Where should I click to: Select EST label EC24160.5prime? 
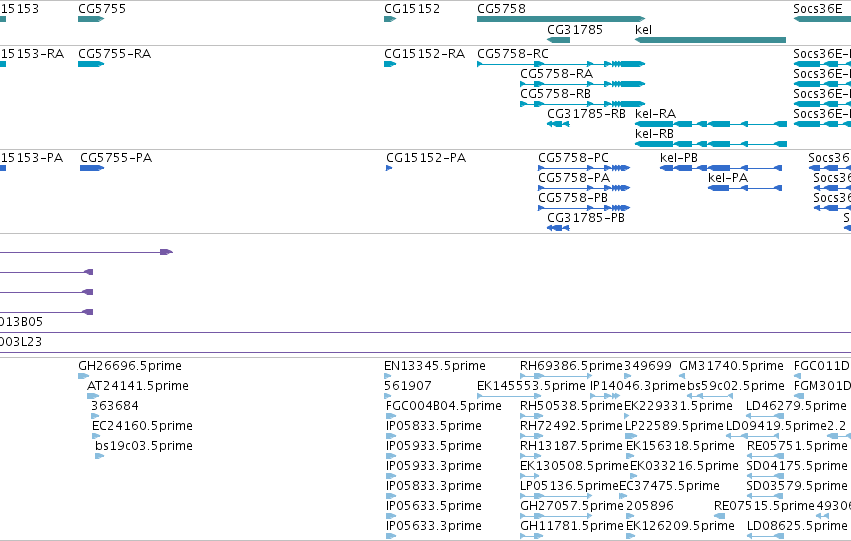pyautogui.click(x=142, y=426)
